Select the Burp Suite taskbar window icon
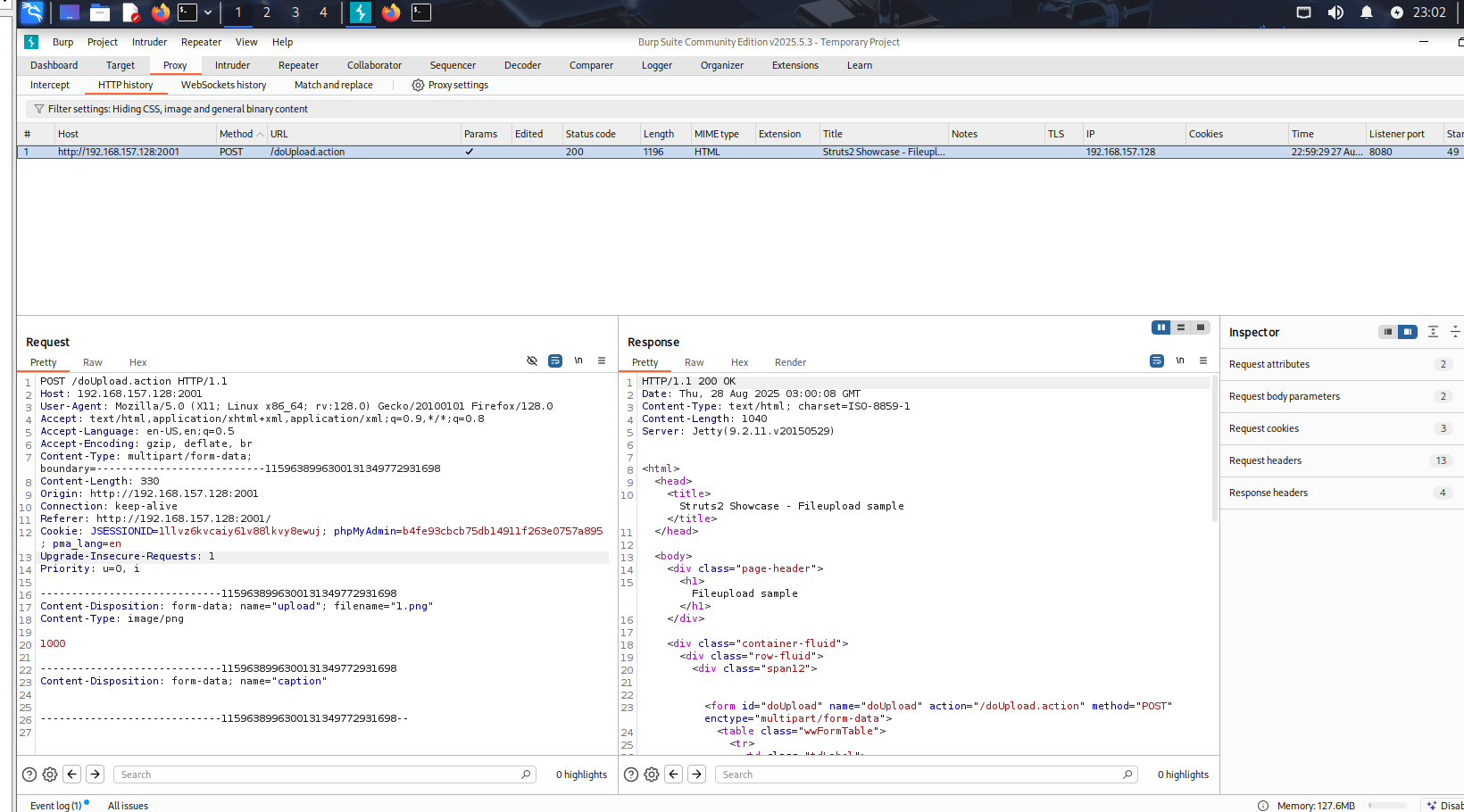 click(x=361, y=12)
